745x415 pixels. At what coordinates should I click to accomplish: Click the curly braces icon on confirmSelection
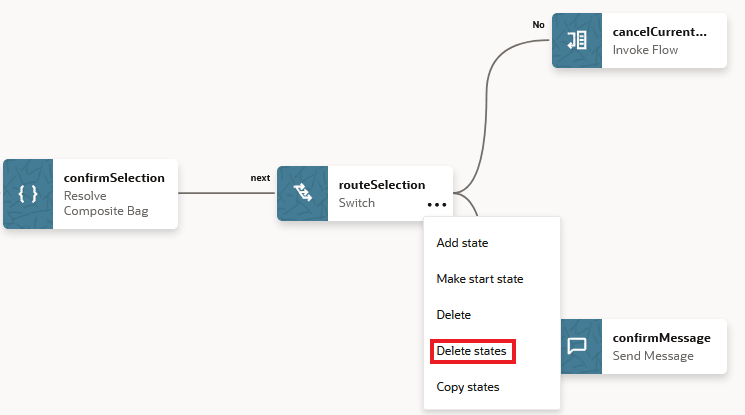[28, 194]
